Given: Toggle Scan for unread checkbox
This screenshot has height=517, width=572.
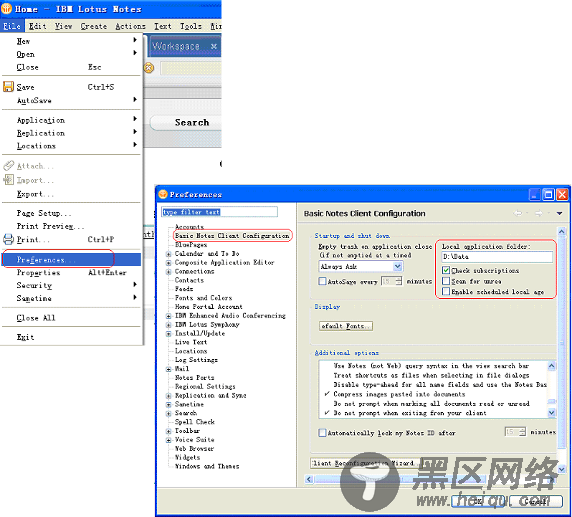Looking at the screenshot, I should [x=446, y=281].
